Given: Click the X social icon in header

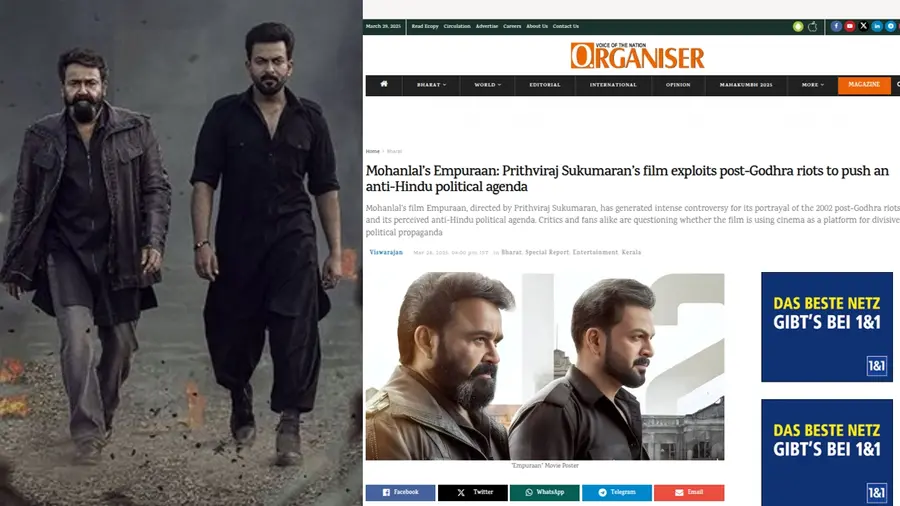Looking at the screenshot, I should (863, 26).
